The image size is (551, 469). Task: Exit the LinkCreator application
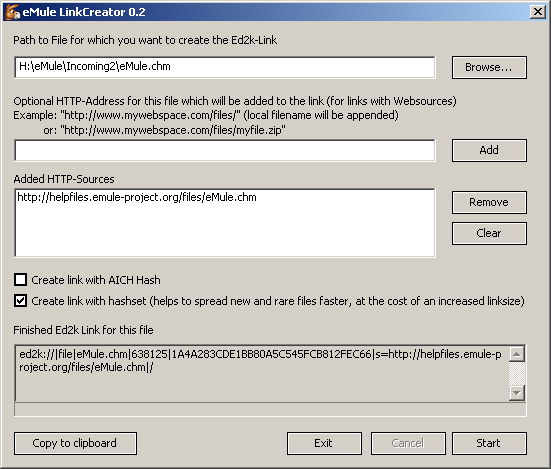point(324,443)
